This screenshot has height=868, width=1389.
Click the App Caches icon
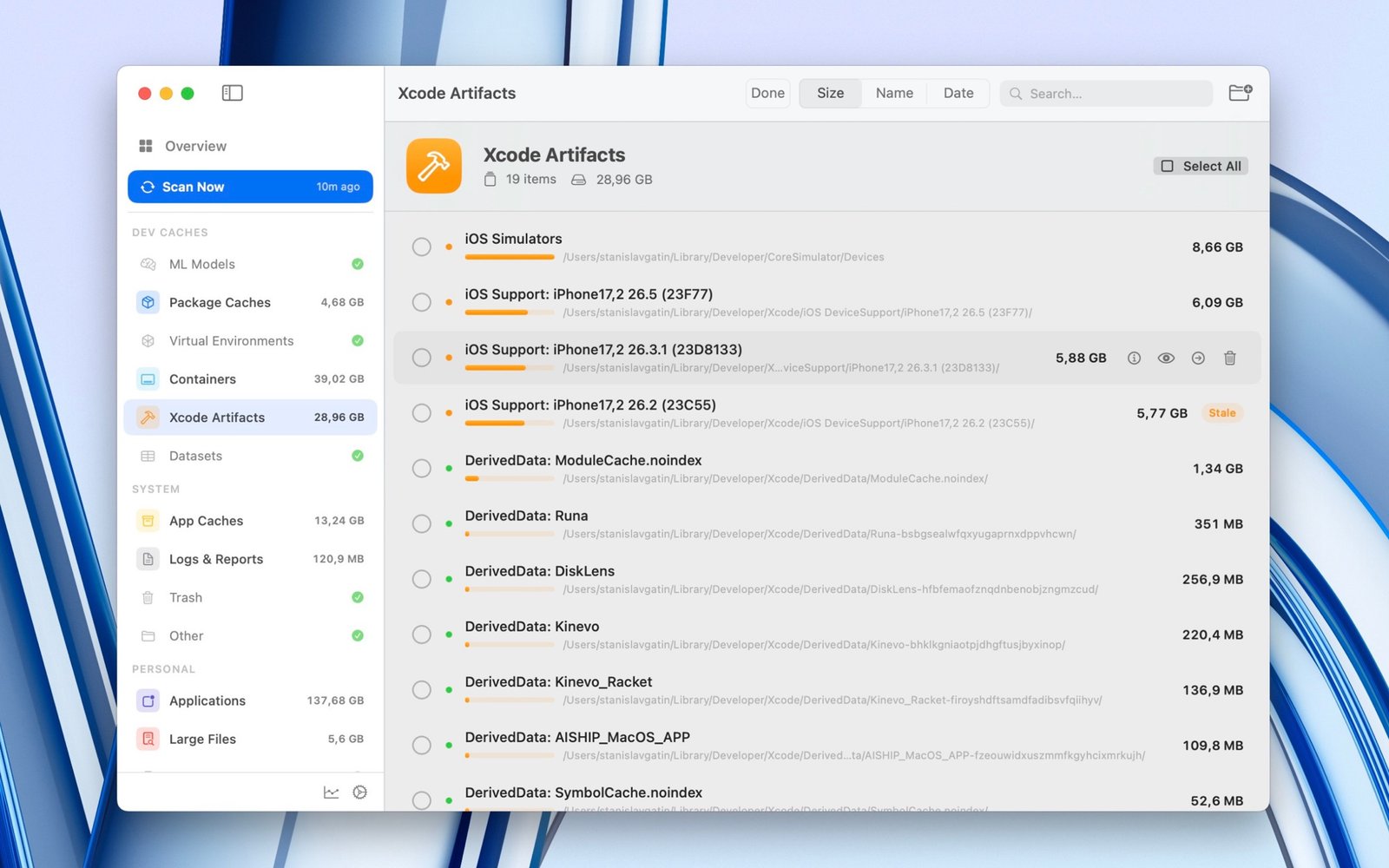click(148, 521)
